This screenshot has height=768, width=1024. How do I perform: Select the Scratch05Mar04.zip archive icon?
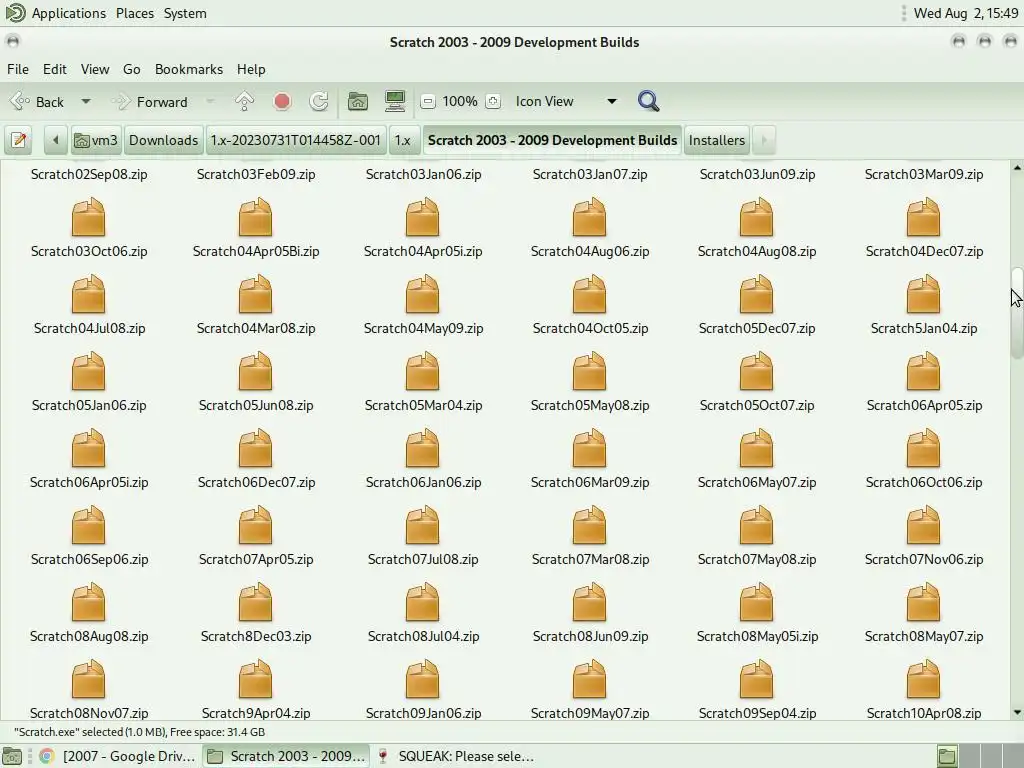point(423,371)
